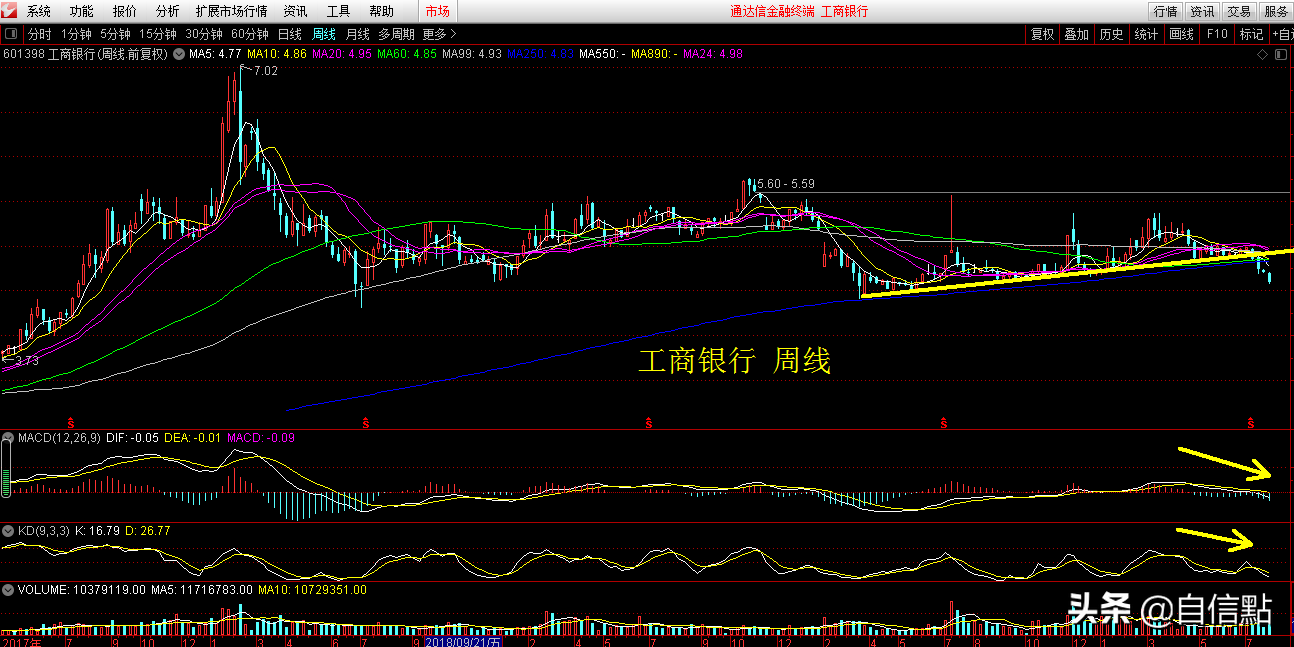Expand the main chart indicator dropdown after 前复权
Viewport: 1294px width, 647px height.
tap(179, 54)
